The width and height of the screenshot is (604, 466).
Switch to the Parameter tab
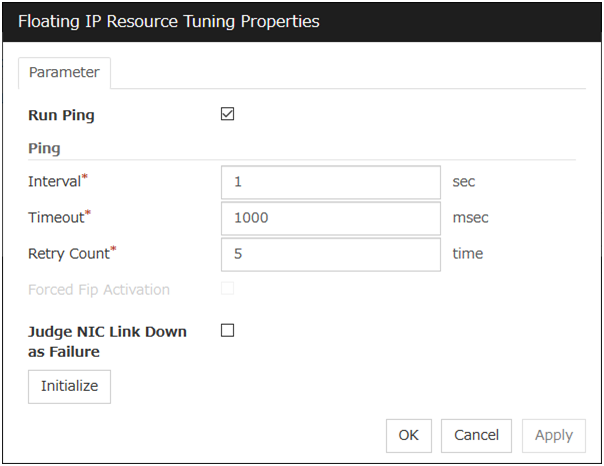click(64, 72)
